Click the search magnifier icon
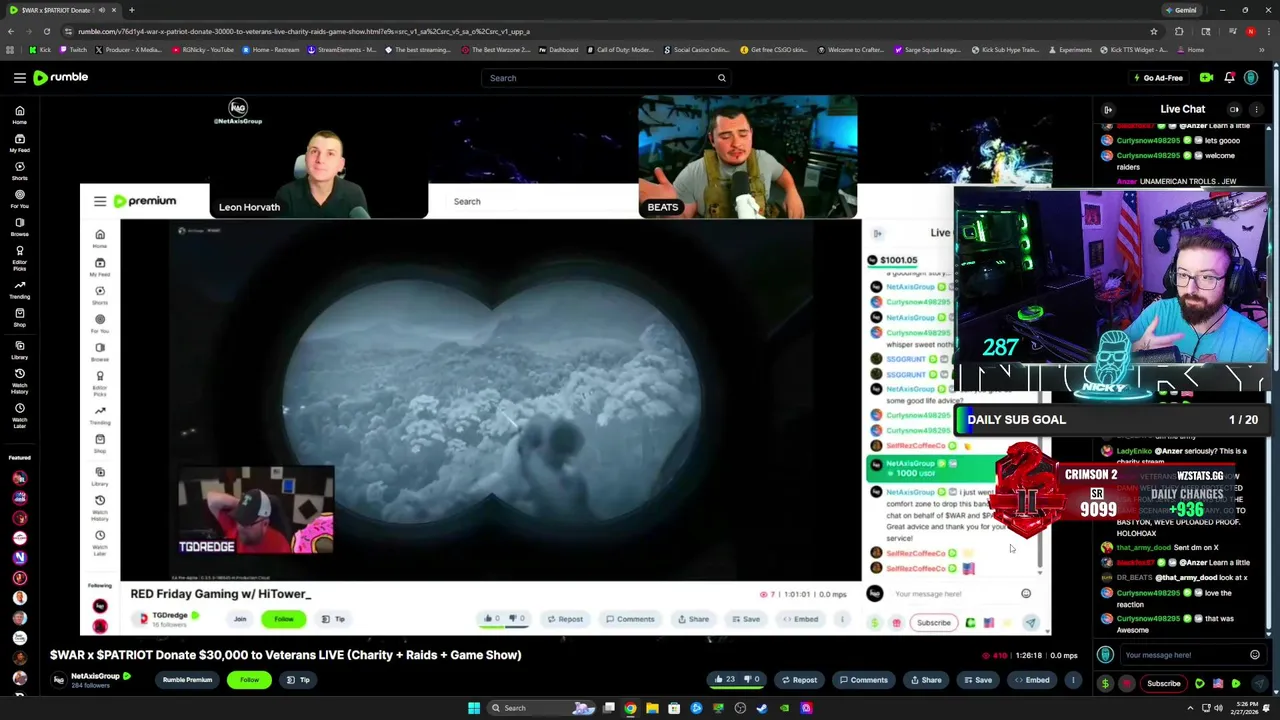This screenshot has width=1280, height=720. tap(721, 78)
